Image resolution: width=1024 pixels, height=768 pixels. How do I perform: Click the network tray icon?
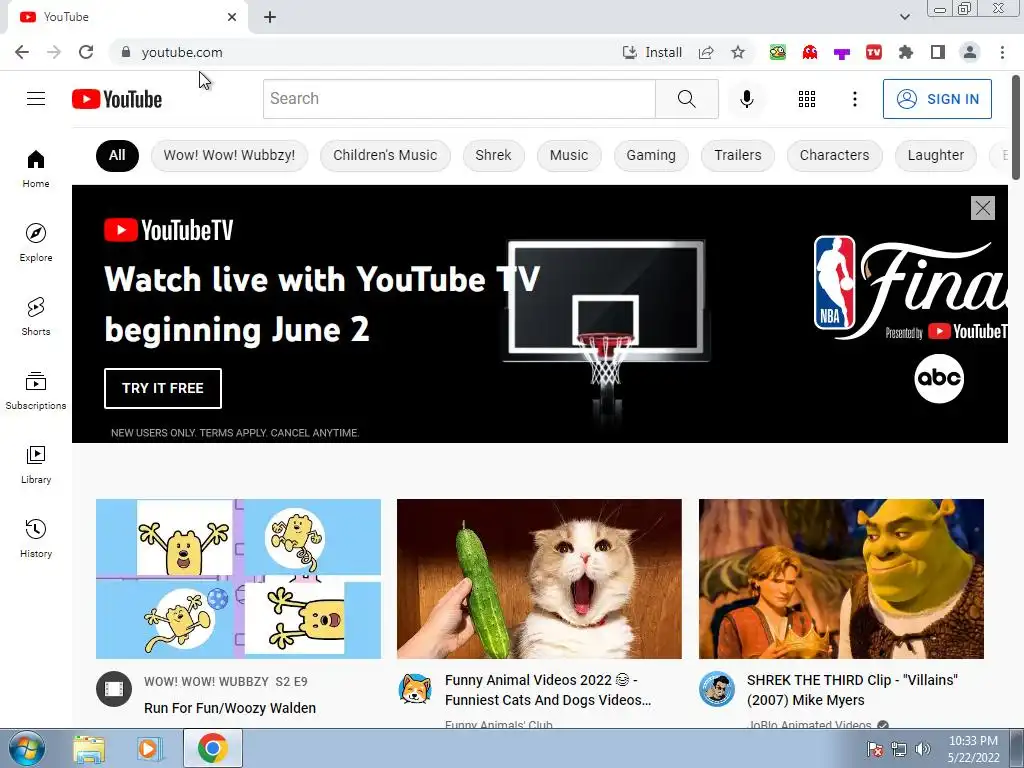899,749
